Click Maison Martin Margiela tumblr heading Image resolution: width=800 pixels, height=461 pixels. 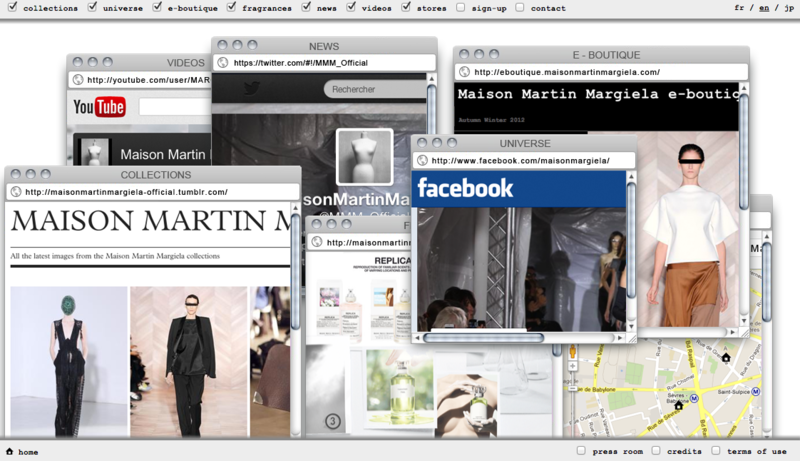(151, 221)
